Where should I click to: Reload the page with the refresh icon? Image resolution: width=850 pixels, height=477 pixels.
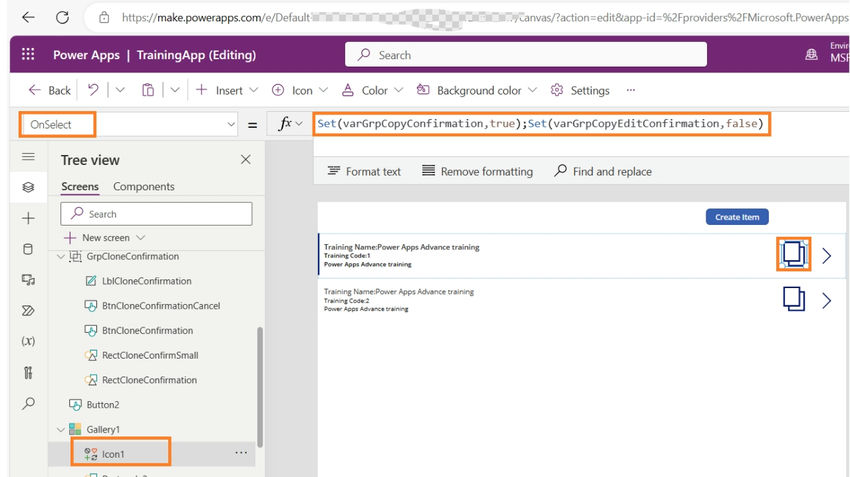(62, 17)
